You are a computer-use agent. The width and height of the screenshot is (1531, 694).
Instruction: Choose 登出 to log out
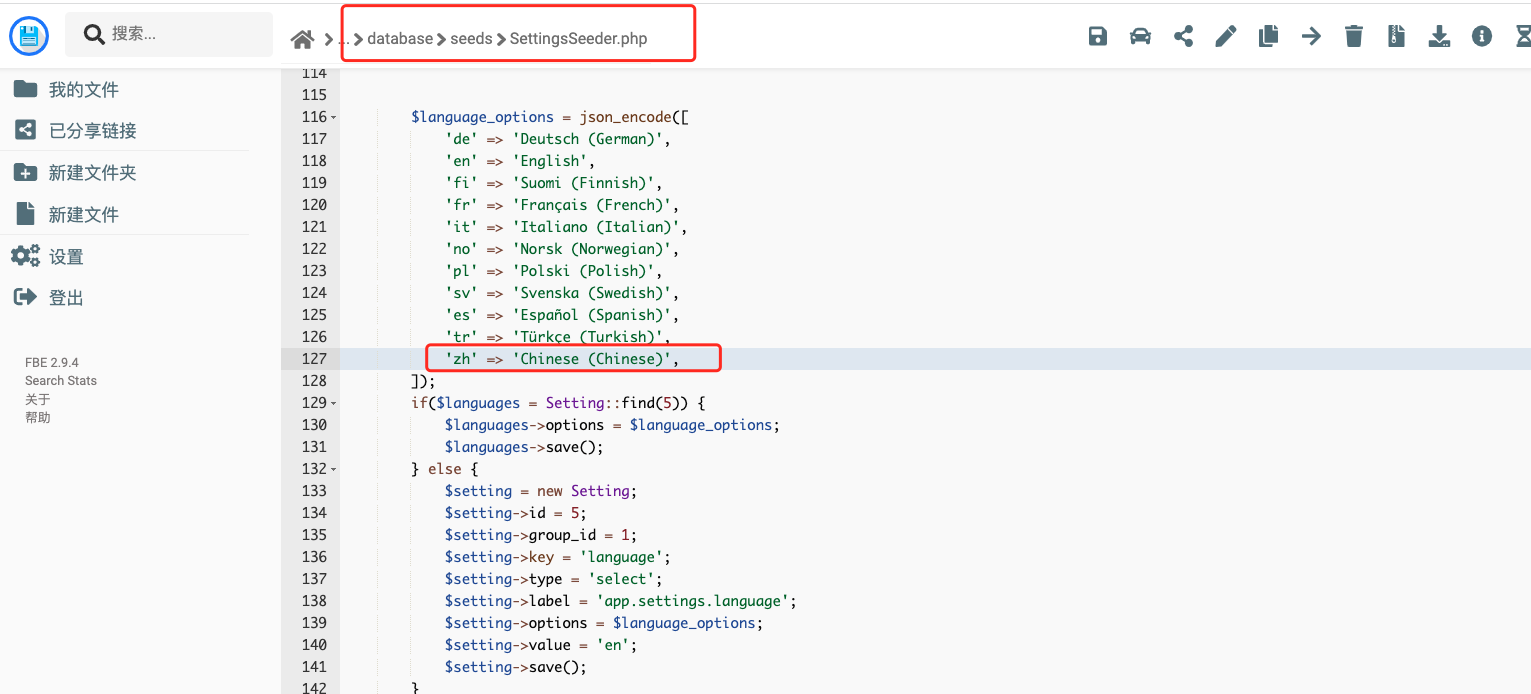point(66,298)
